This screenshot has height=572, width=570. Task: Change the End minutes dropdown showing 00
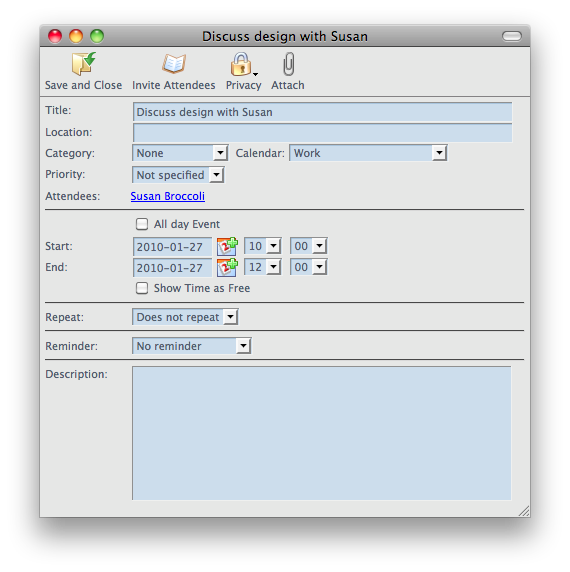pos(309,267)
